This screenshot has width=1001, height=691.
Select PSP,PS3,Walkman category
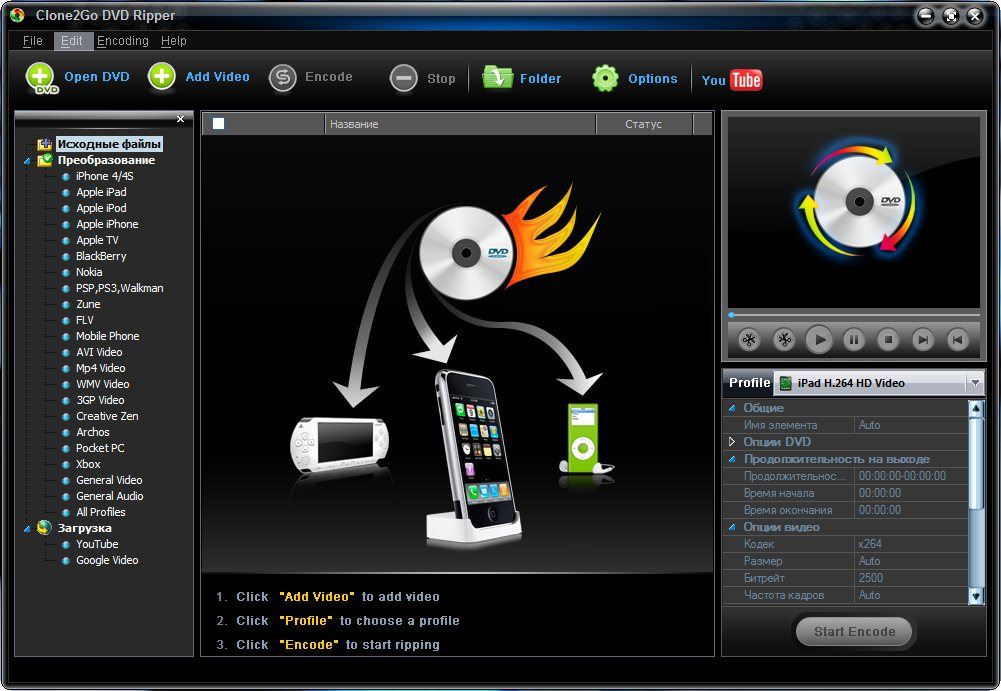click(x=120, y=288)
